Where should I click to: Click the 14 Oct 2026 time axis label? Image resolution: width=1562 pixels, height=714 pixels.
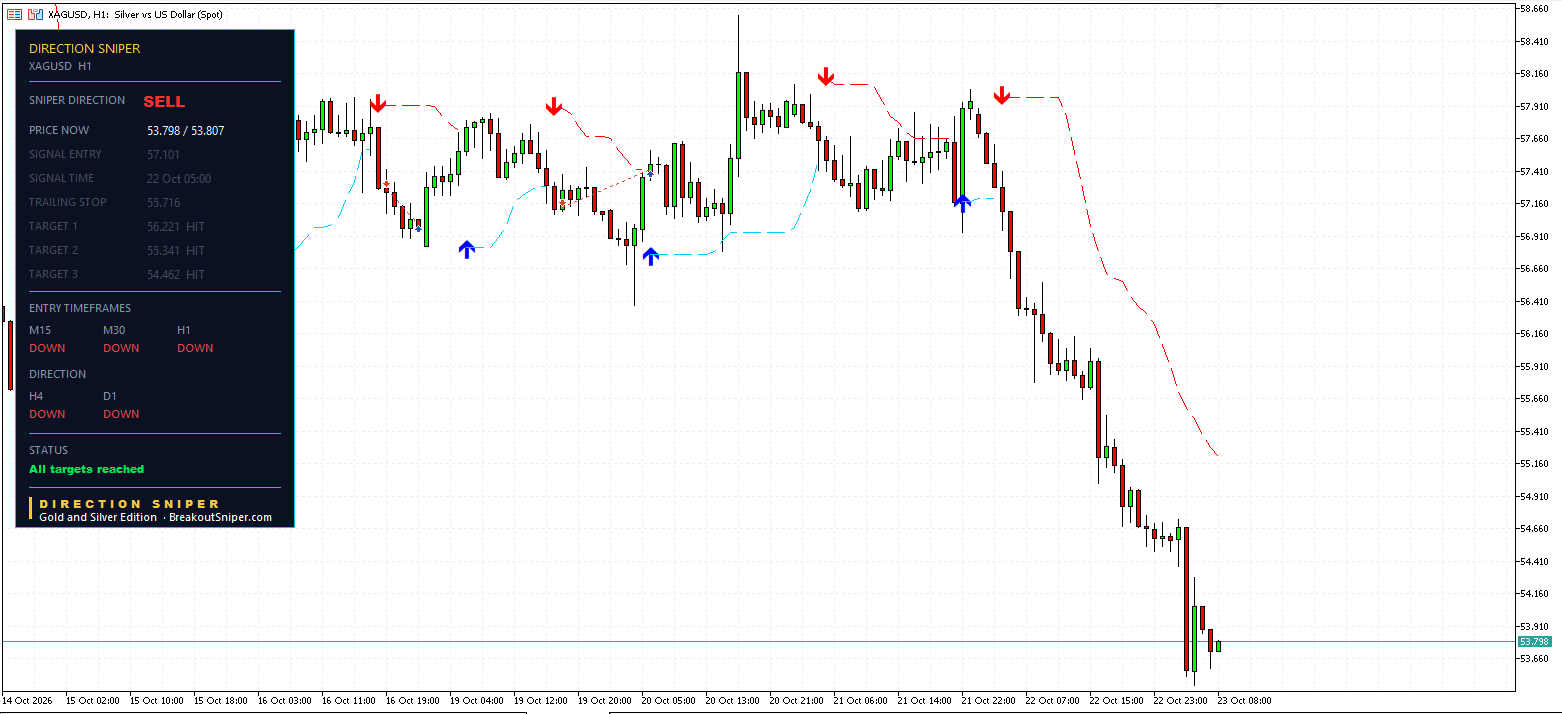click(x=29, y=701)
